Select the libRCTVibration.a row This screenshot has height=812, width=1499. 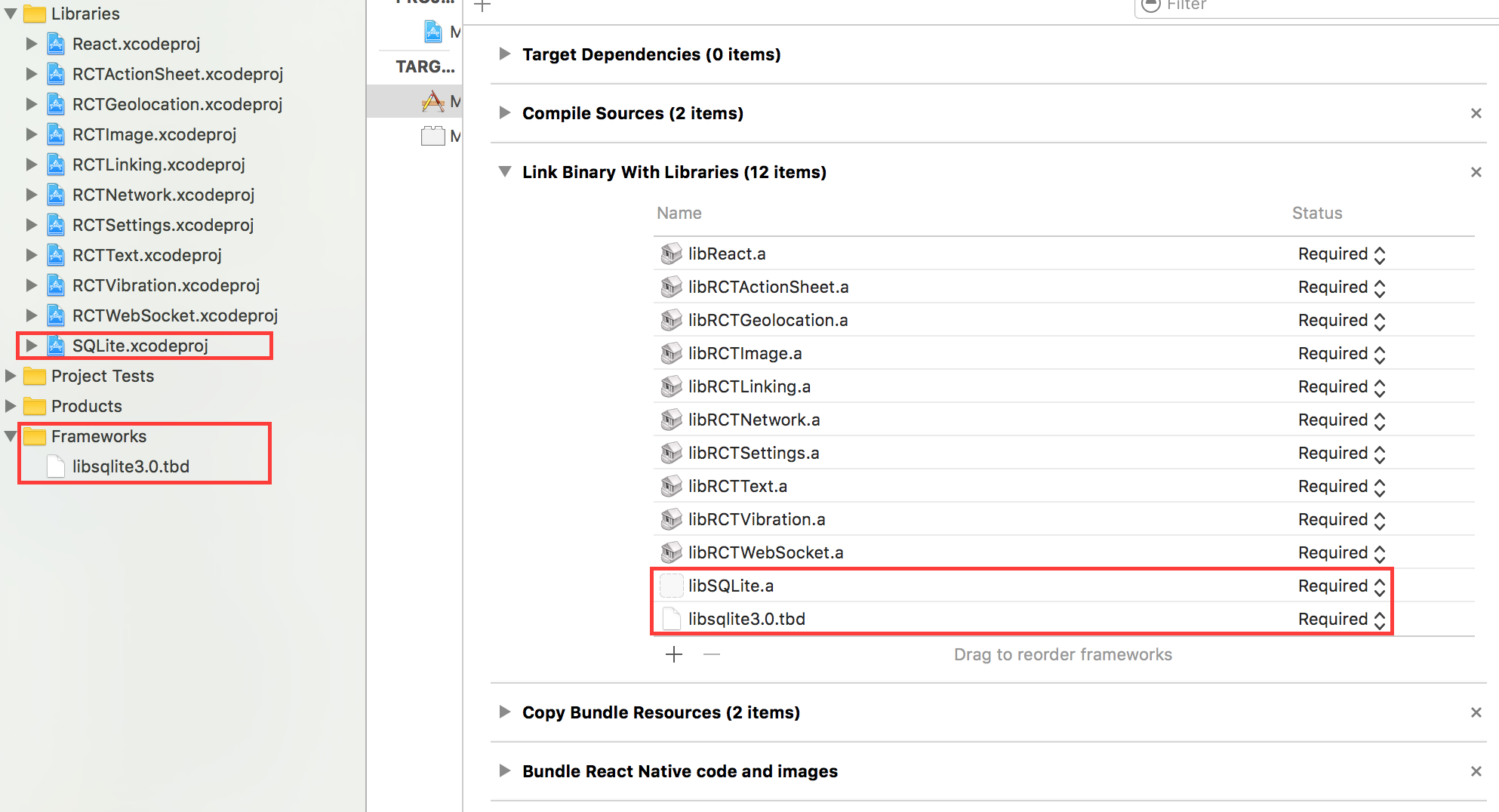(x=1064, y=519)
